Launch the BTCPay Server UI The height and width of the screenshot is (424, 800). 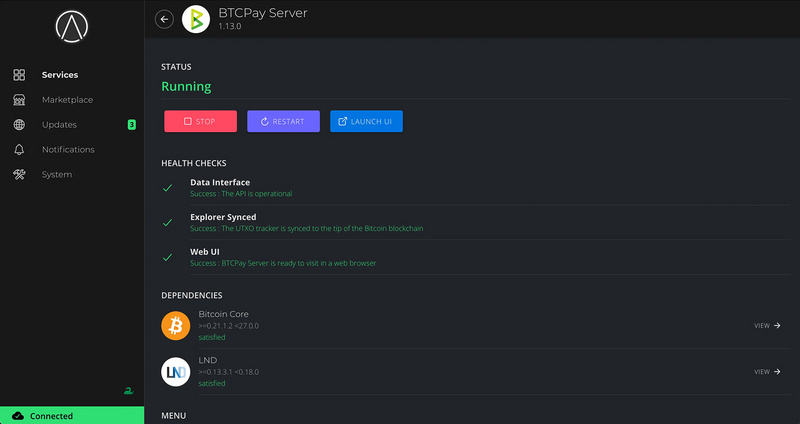366,121
